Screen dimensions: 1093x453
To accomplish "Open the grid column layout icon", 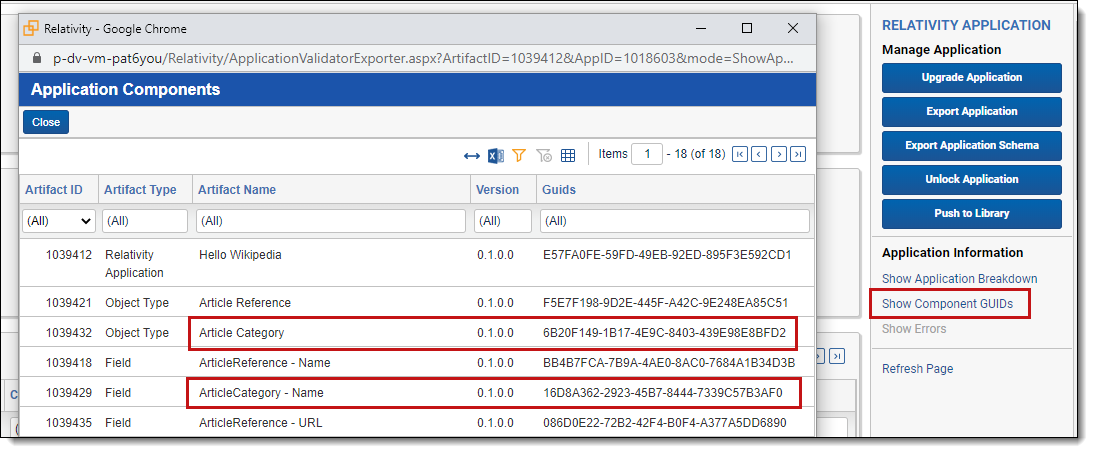I will (568, 155).
